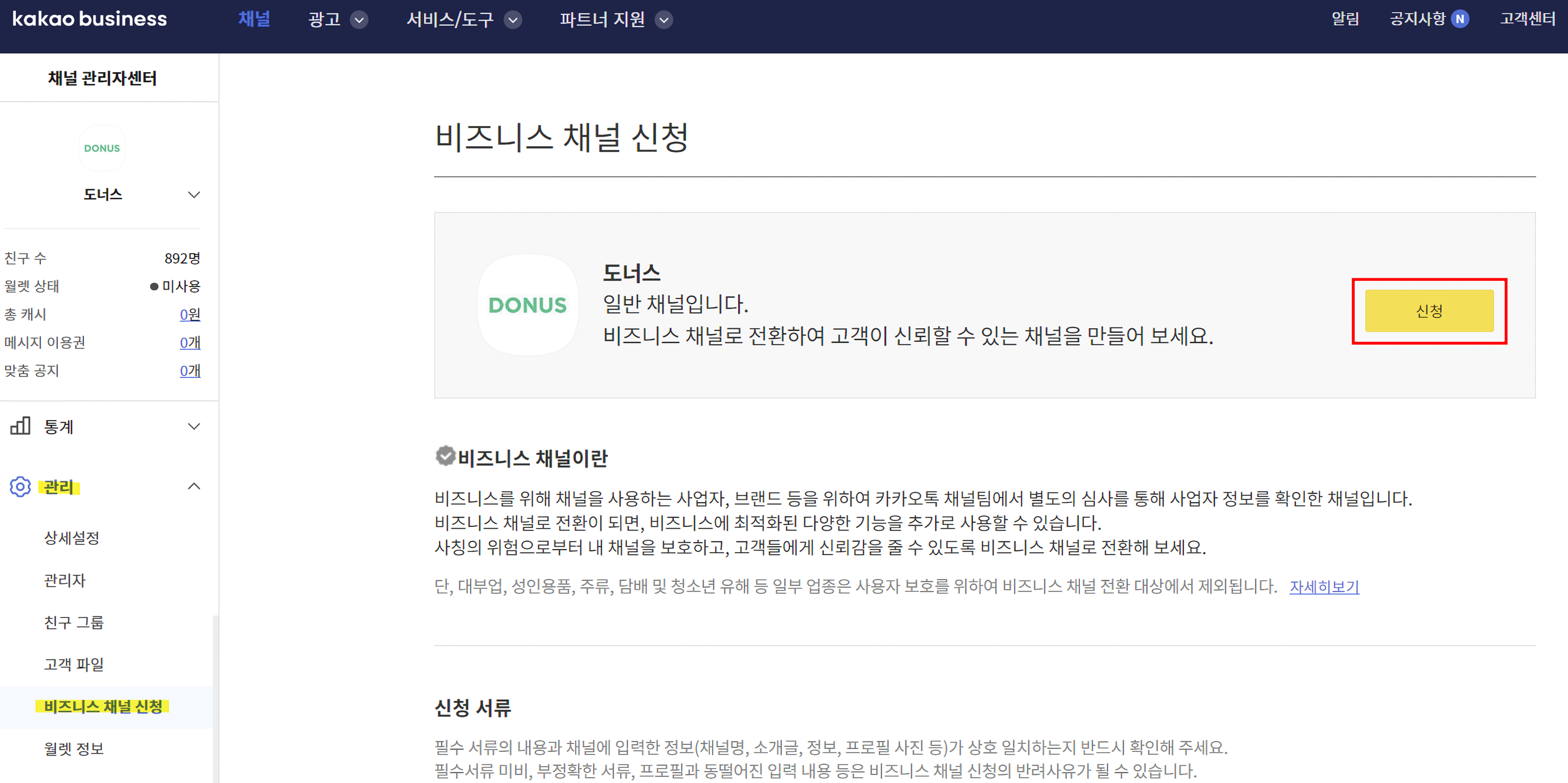Click the 미사용 wallet status
Image resolution: width=1568 pixels, height=783 pixels.
pyautogui.click(x=181, y=287)
